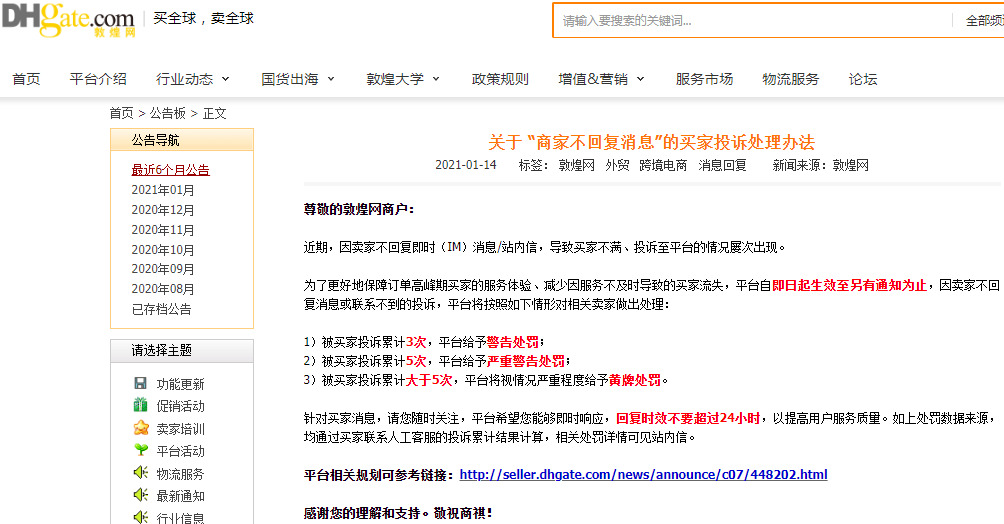The image size is (1004, 524).
Task: Click the DHgate.com logo
Action: [x=69, y=19]
